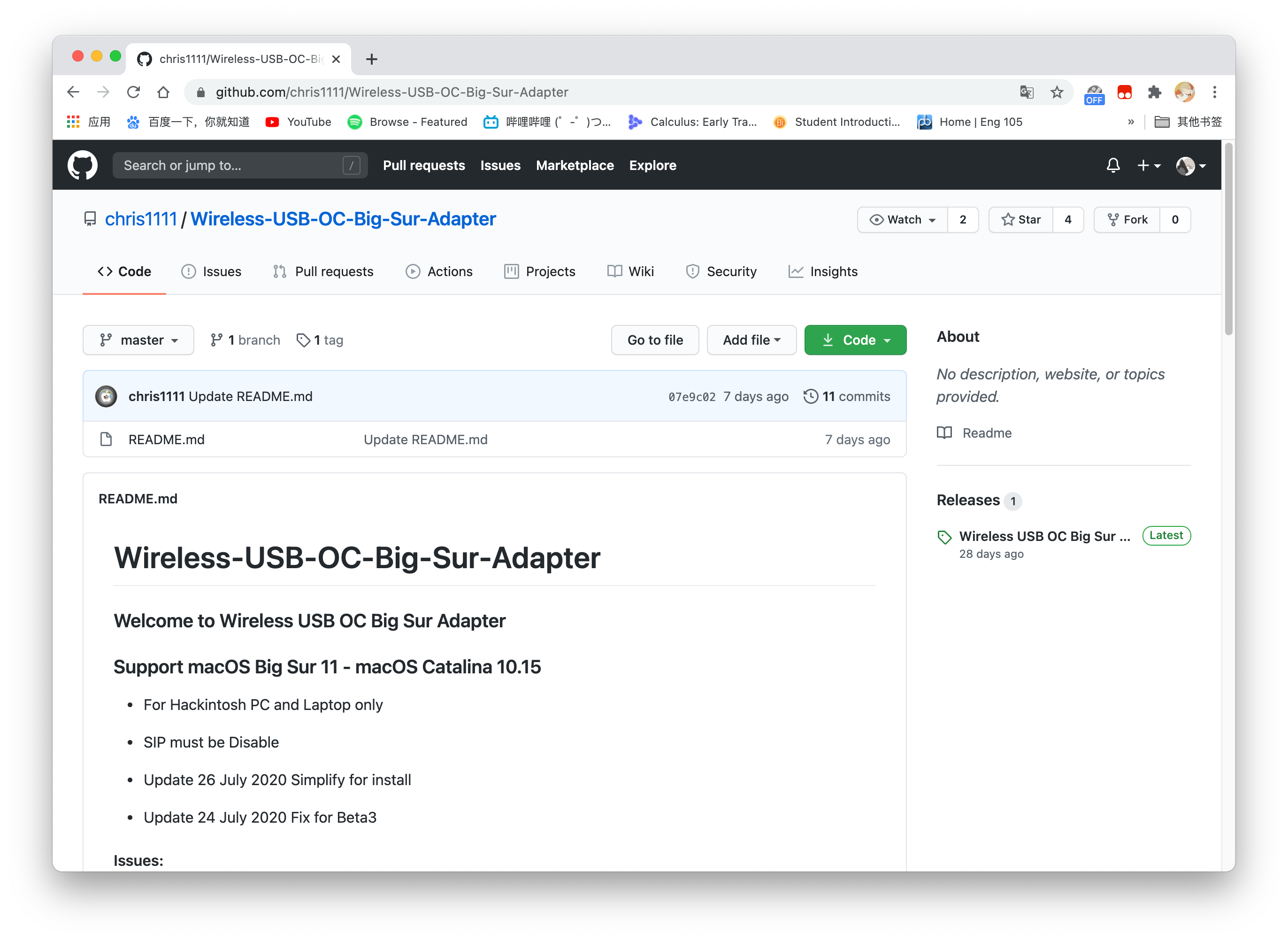Reload the current page

click(133, 93)
